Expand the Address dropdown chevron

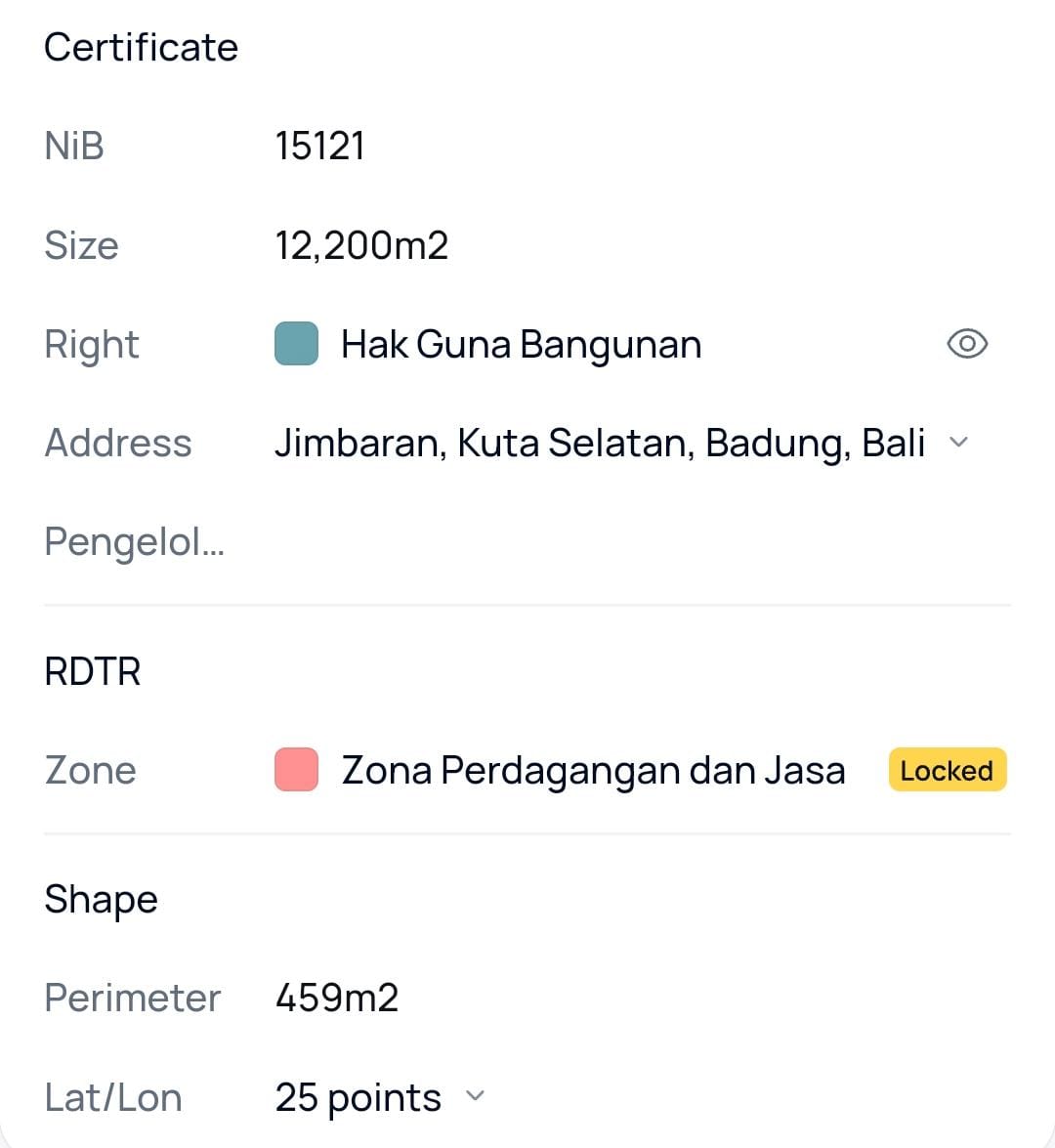(x=959, y=443)
